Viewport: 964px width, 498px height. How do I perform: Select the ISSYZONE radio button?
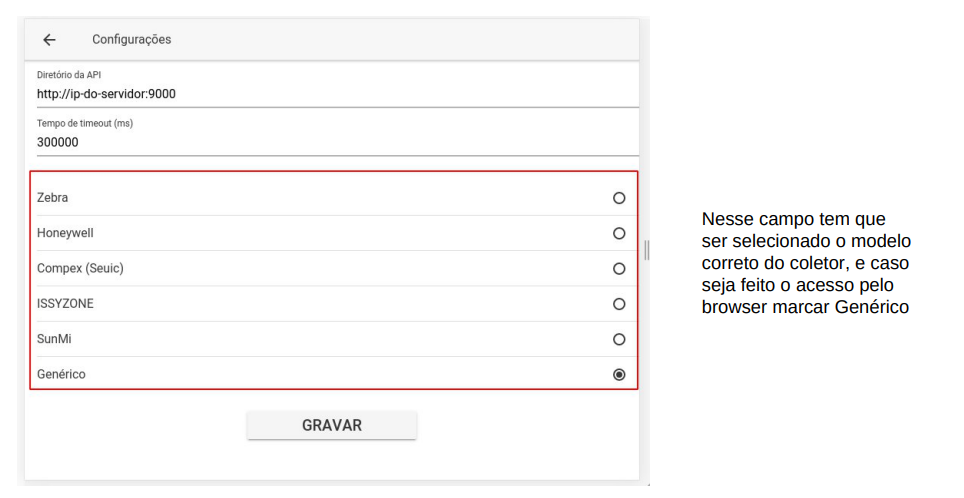[619, 304]
